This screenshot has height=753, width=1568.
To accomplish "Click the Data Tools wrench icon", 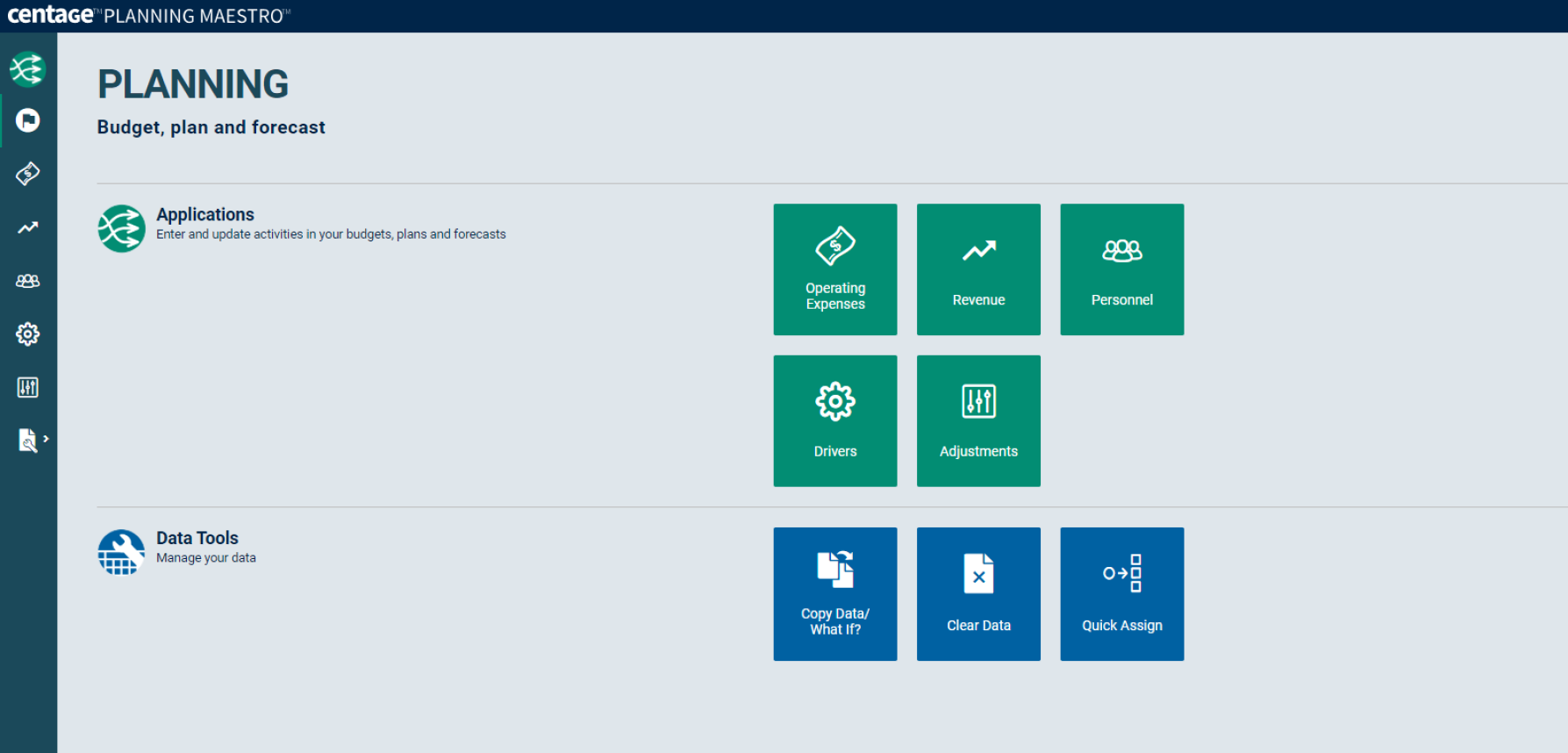I will coord(121,552).
